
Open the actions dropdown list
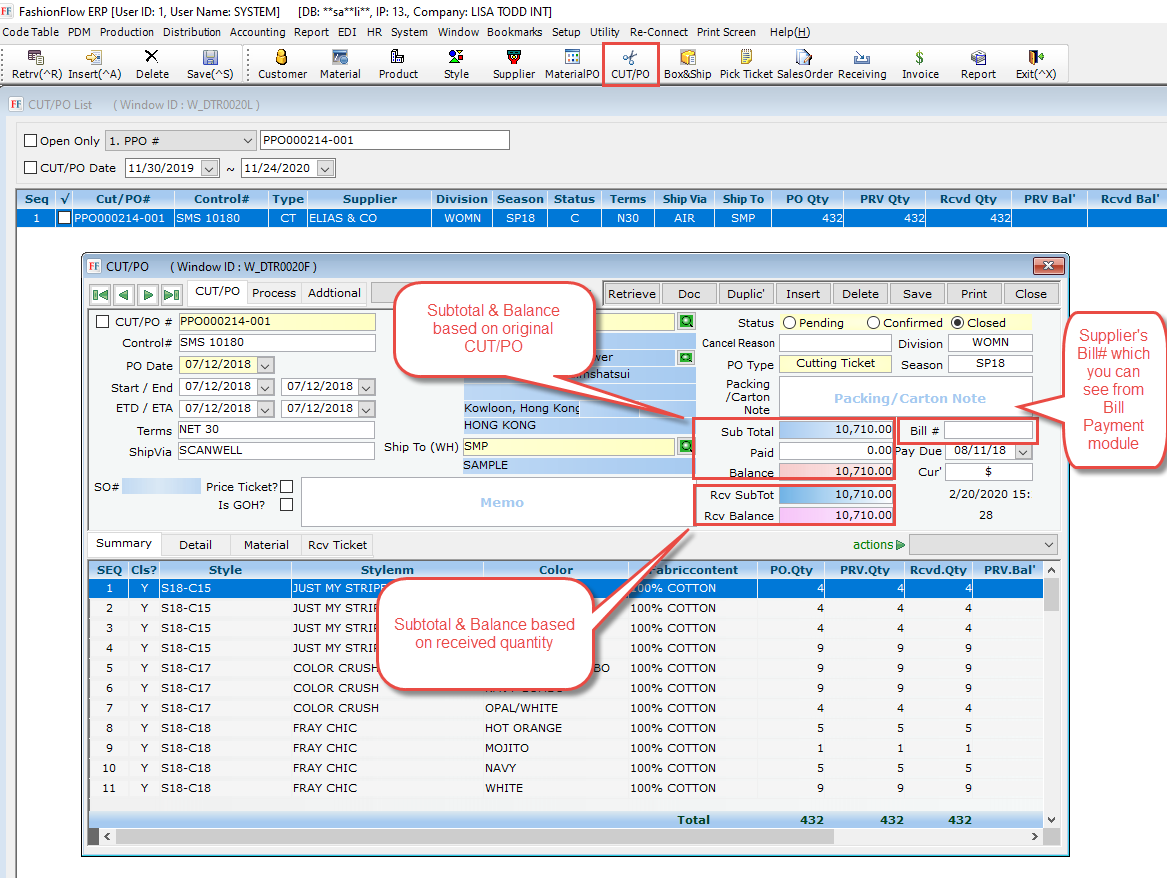tap(1048, 545)
